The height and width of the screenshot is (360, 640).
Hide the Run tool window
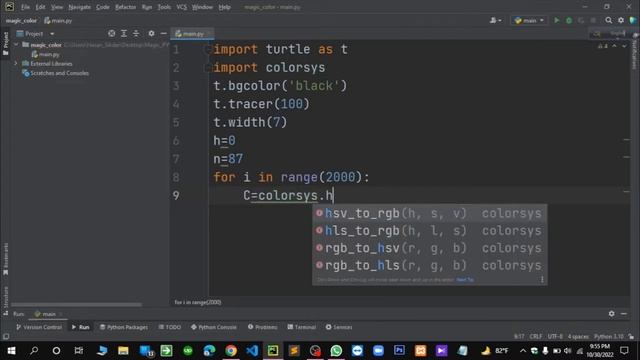coord(624,313)
